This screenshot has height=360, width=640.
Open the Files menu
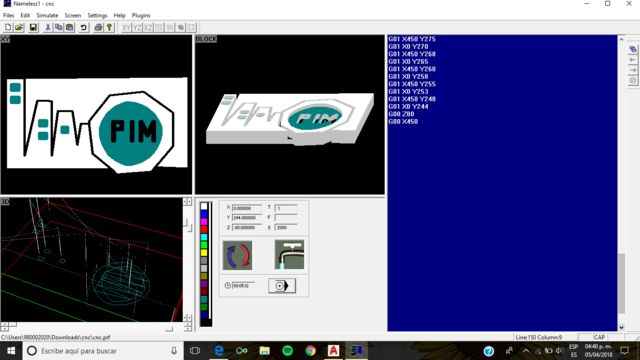click(x=9, y=16)
